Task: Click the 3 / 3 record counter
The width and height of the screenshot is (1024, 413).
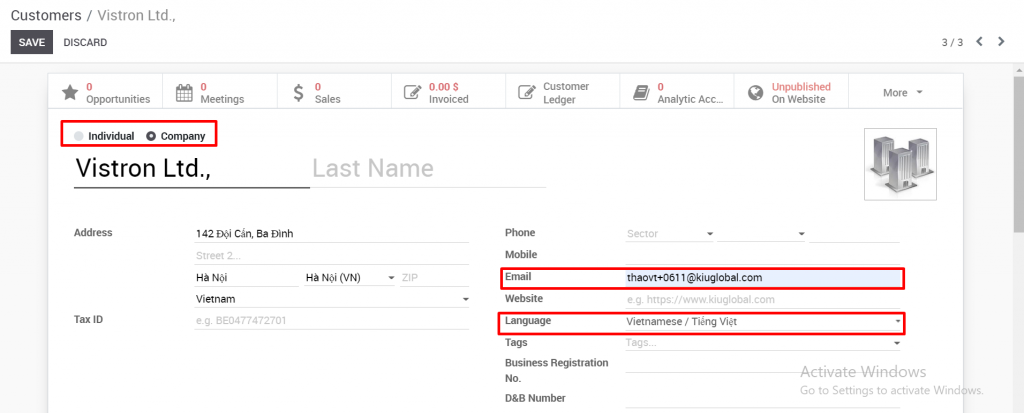Action: click(952, 42)
